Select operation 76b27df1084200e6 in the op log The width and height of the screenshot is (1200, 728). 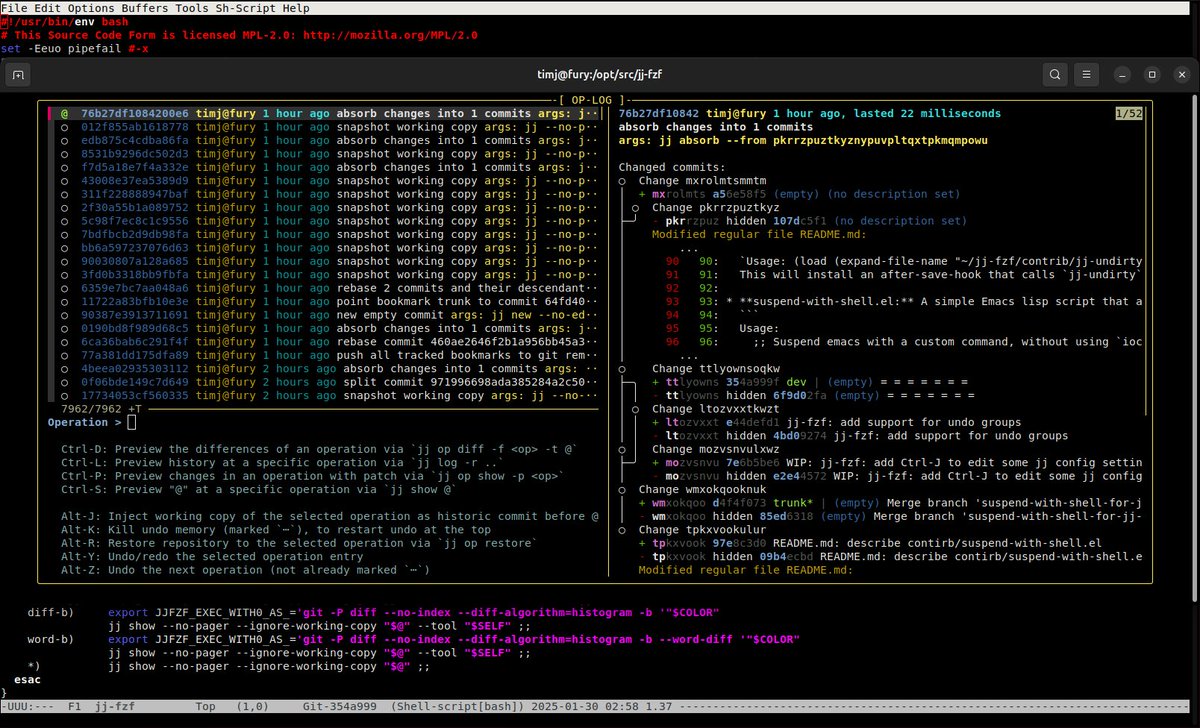click(324, 114)
